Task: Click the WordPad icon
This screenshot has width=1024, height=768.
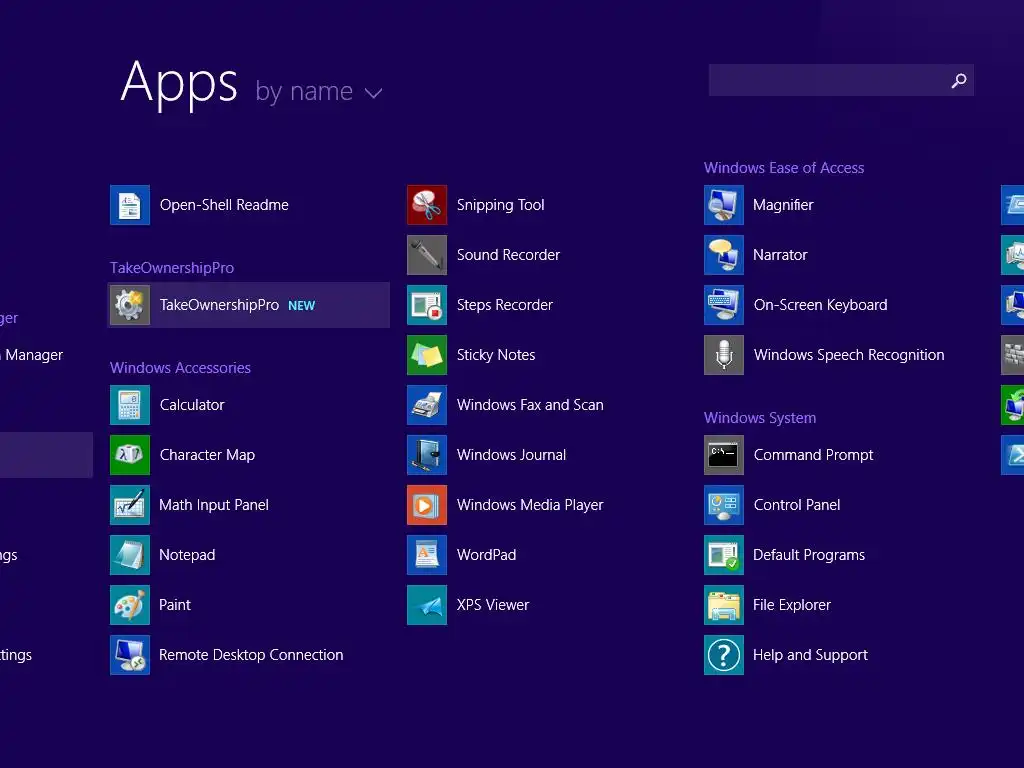Action: 426,555
